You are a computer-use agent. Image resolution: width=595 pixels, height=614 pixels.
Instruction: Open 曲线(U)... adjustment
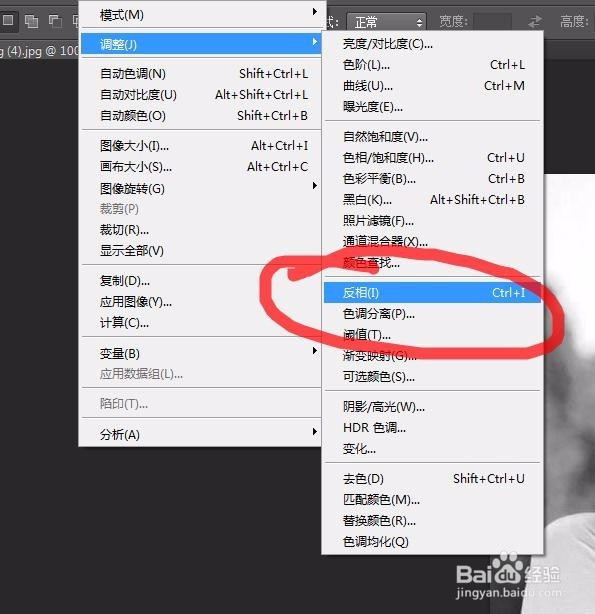(x=432, y=86)
